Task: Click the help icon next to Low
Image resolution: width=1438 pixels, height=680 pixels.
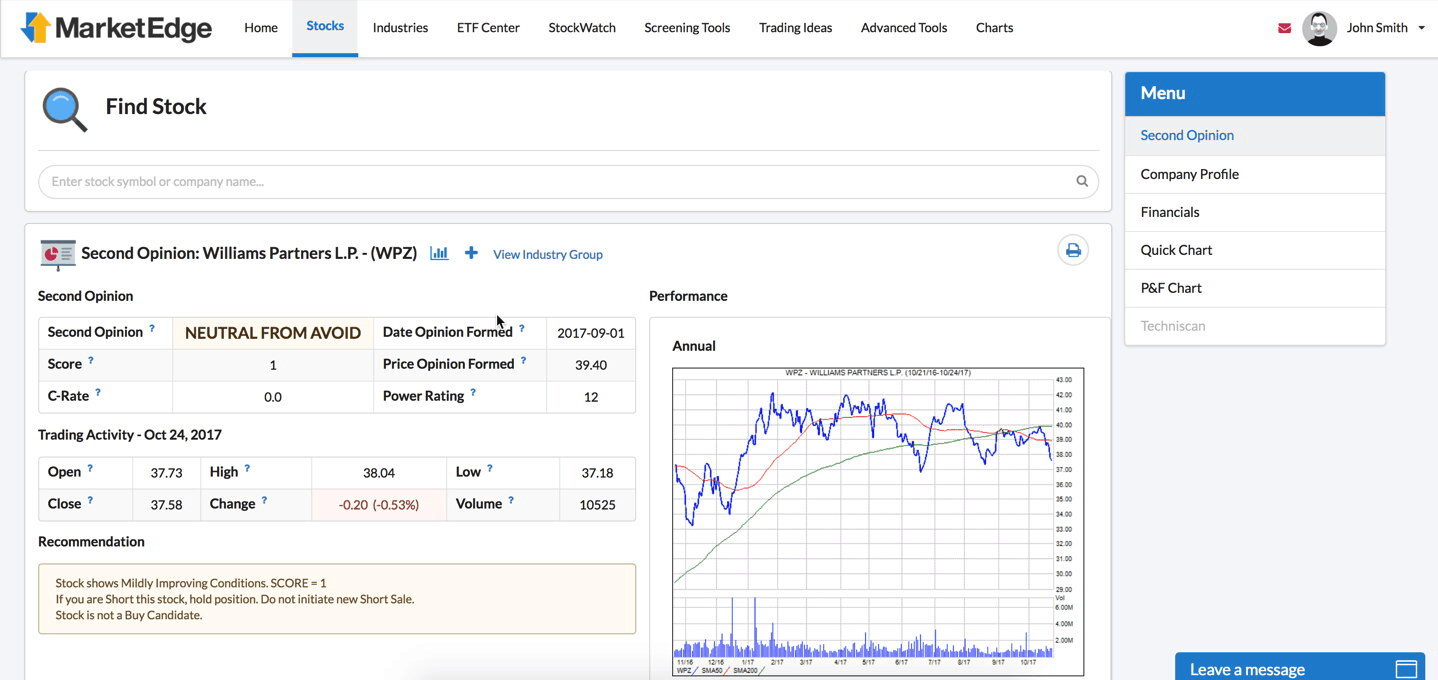Action: pos(490,468)
